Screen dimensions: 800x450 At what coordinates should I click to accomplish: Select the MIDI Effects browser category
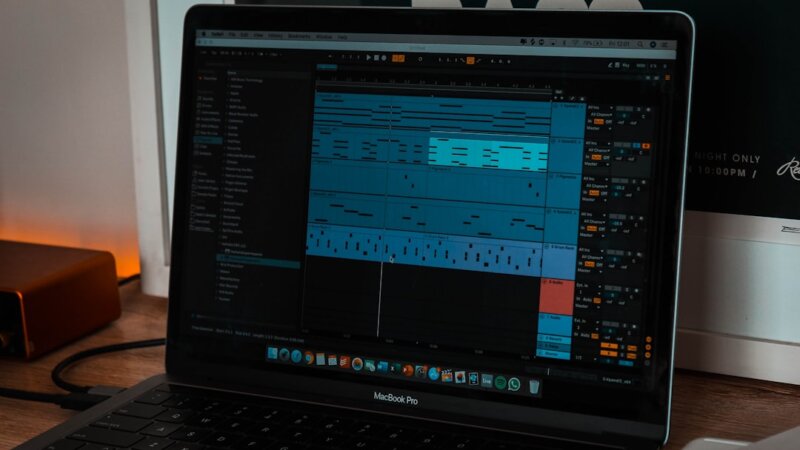209,126
